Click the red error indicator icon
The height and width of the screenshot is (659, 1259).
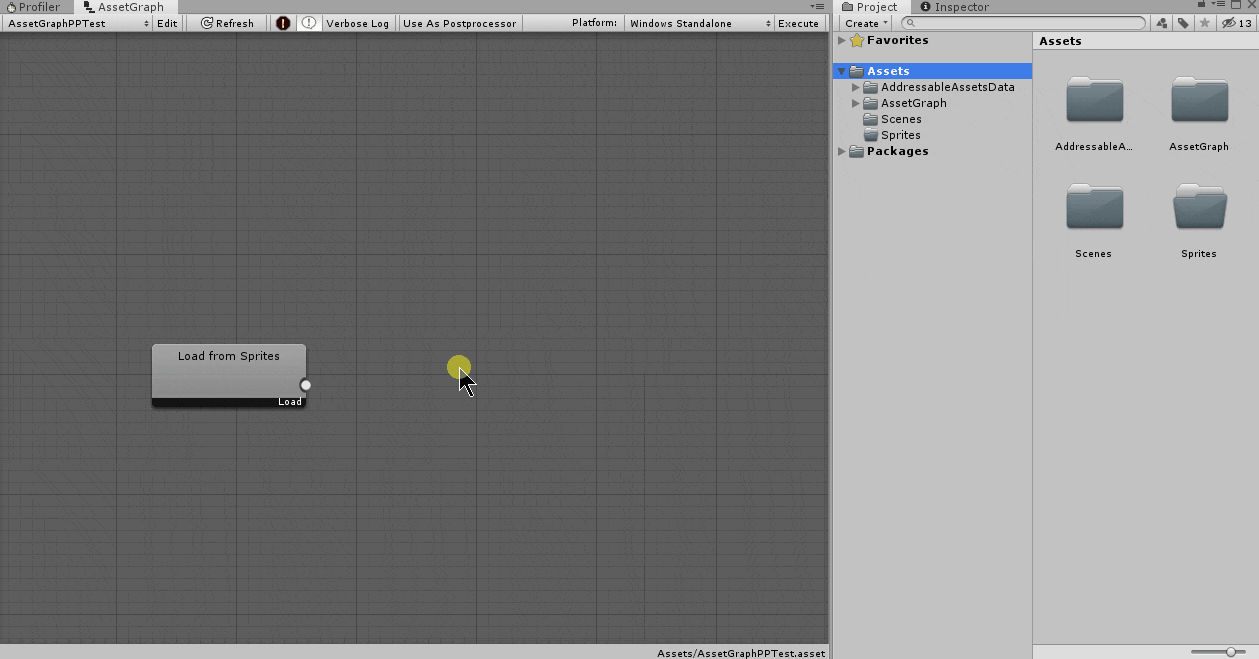point(283,22)
